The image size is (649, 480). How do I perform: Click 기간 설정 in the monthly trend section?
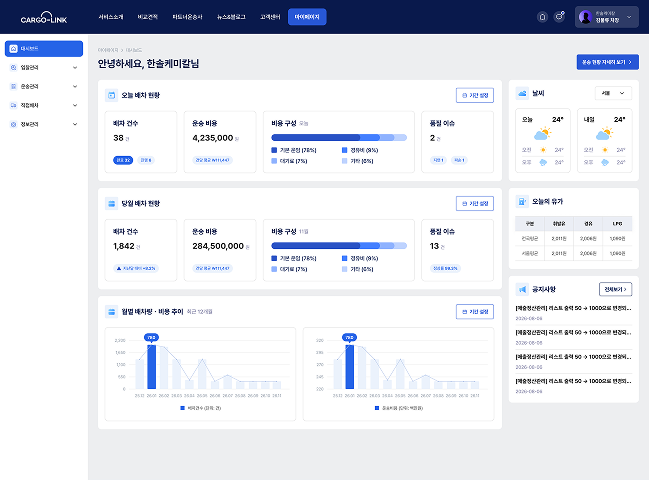(x=475, y=312)
